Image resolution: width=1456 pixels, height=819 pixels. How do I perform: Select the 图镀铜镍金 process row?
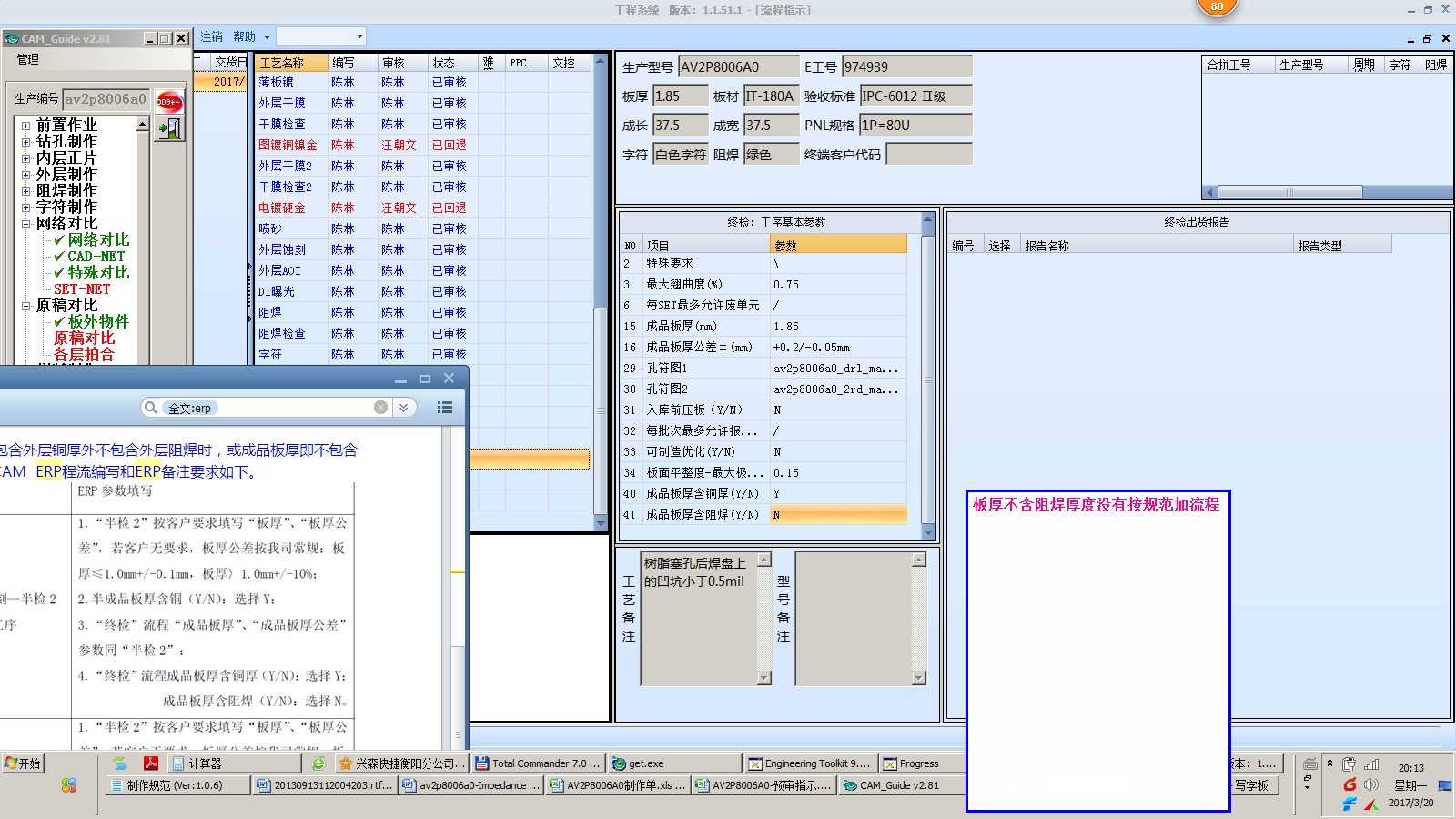(x=423, y=145)
